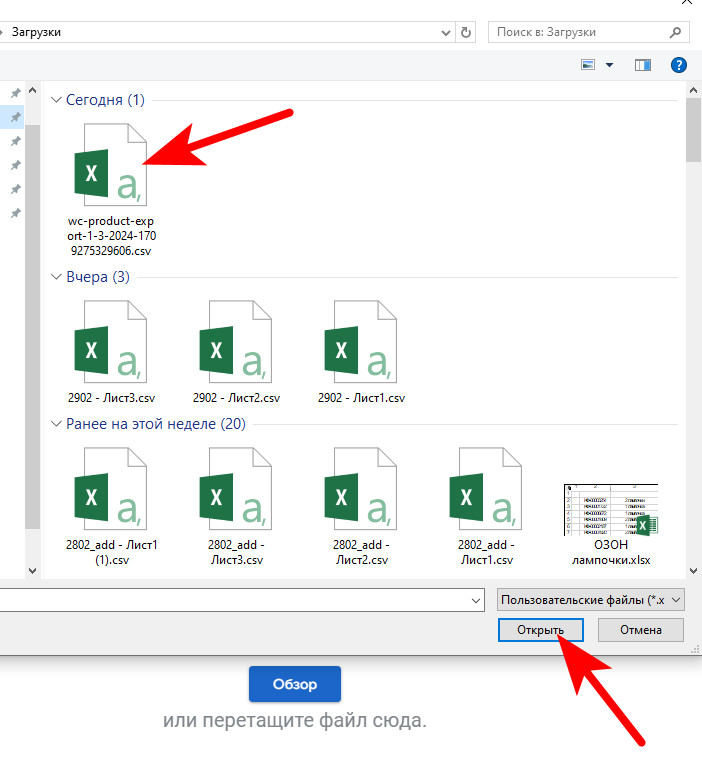Select the ОЗОН лампочки.xlsx thumbnail
Viewport: 702px width, 783px height.
click(611, 510)
